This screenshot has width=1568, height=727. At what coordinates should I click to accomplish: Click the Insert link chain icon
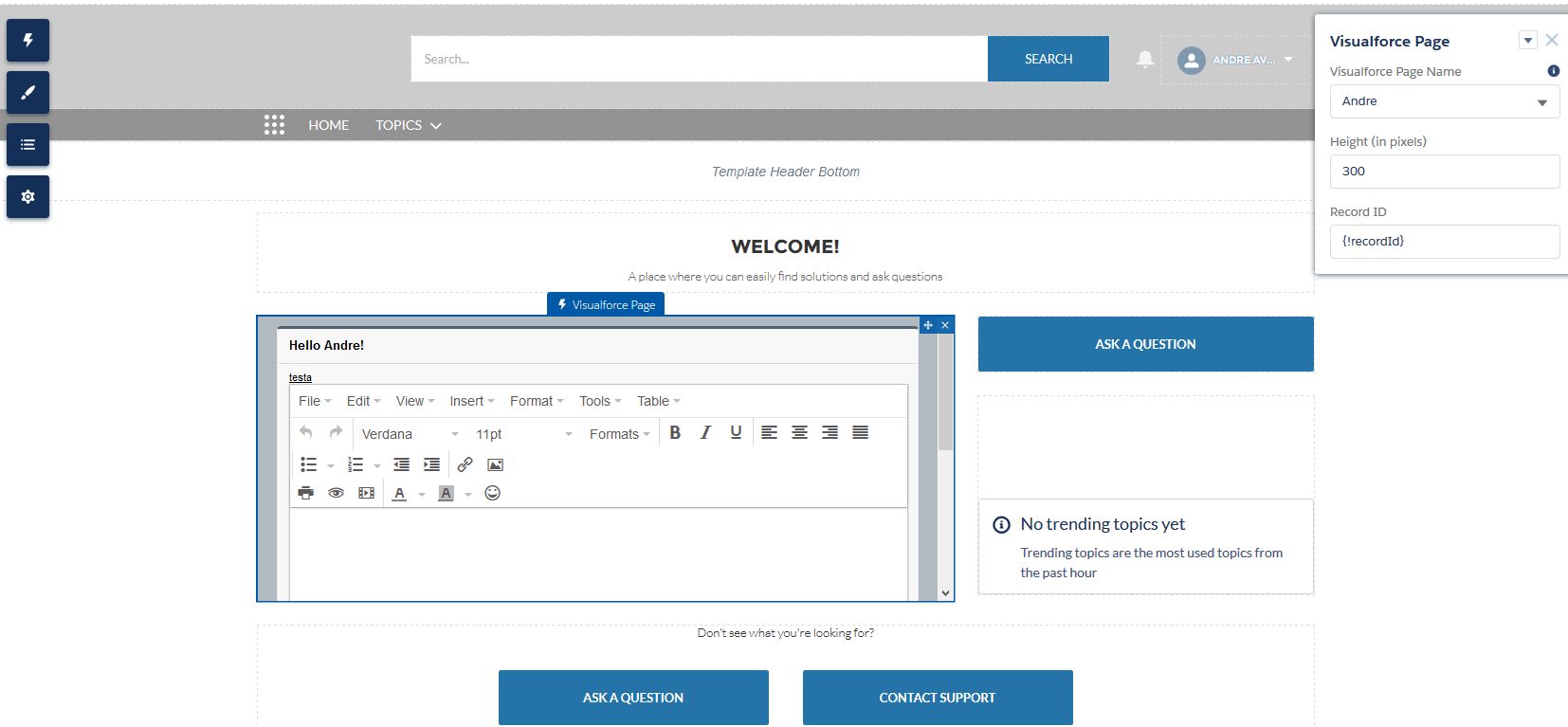(x=465, y=464)
